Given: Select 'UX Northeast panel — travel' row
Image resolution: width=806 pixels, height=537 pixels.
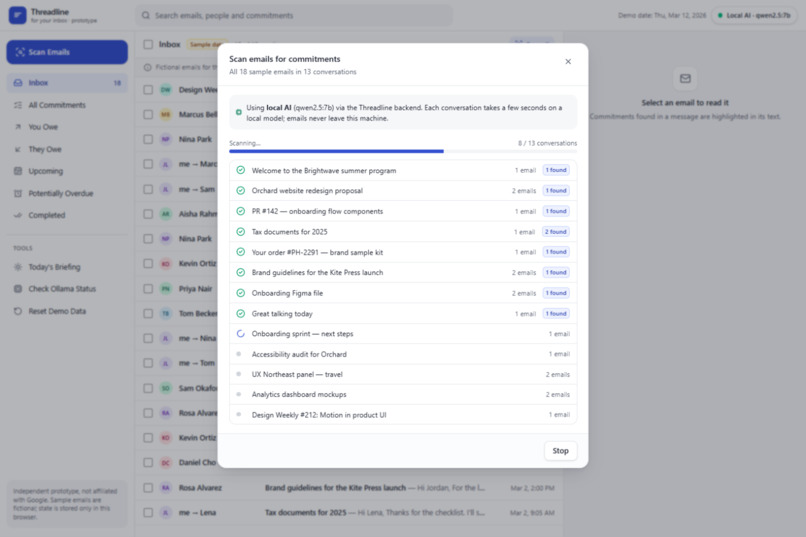Looking at the screenshot, I should pos(403,374).
